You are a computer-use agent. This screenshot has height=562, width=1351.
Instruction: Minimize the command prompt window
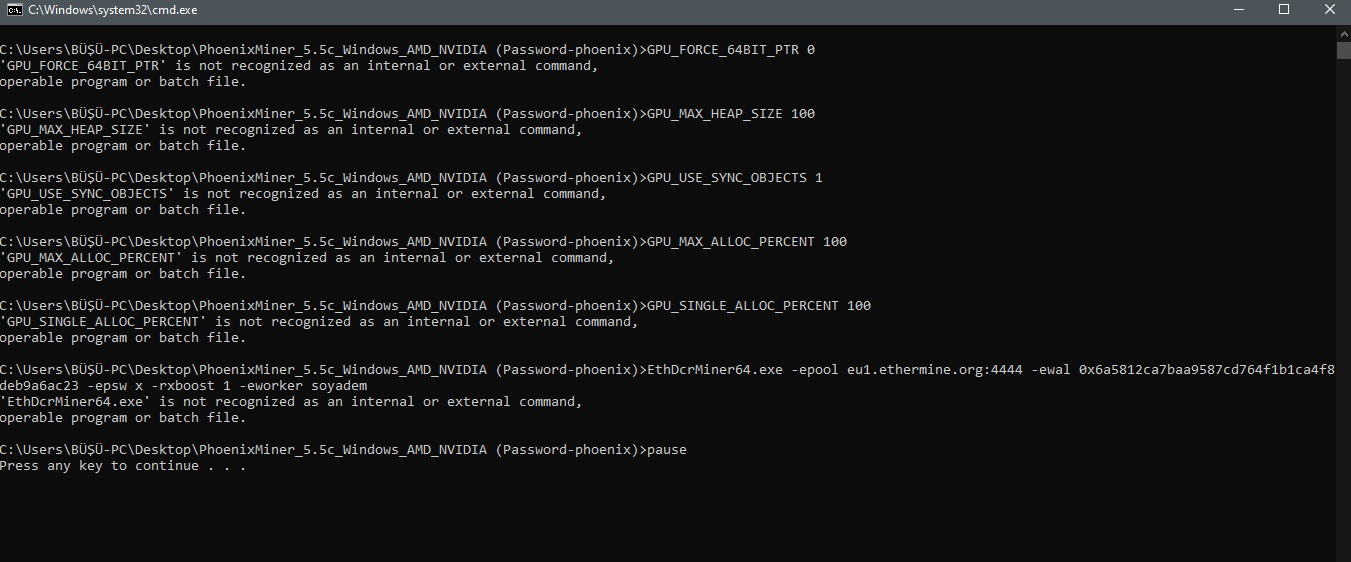1238,9
